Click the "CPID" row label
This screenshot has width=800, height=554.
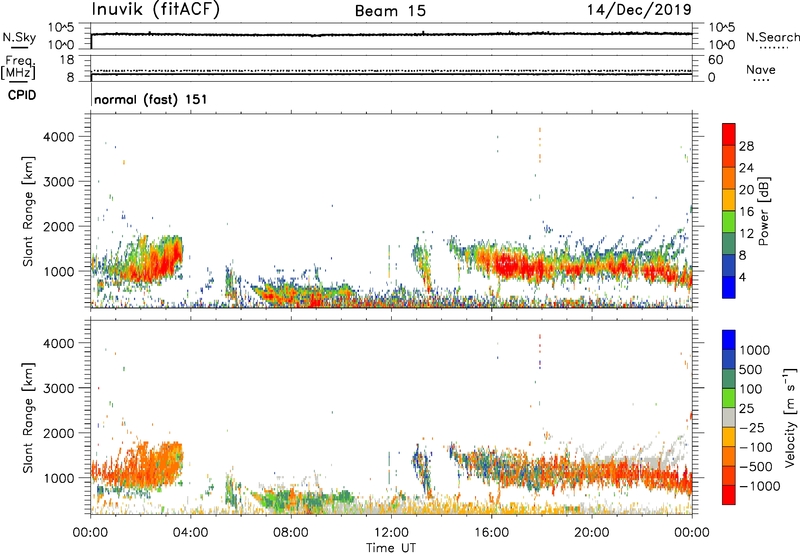pyautogui.click(x=22, y=95)
